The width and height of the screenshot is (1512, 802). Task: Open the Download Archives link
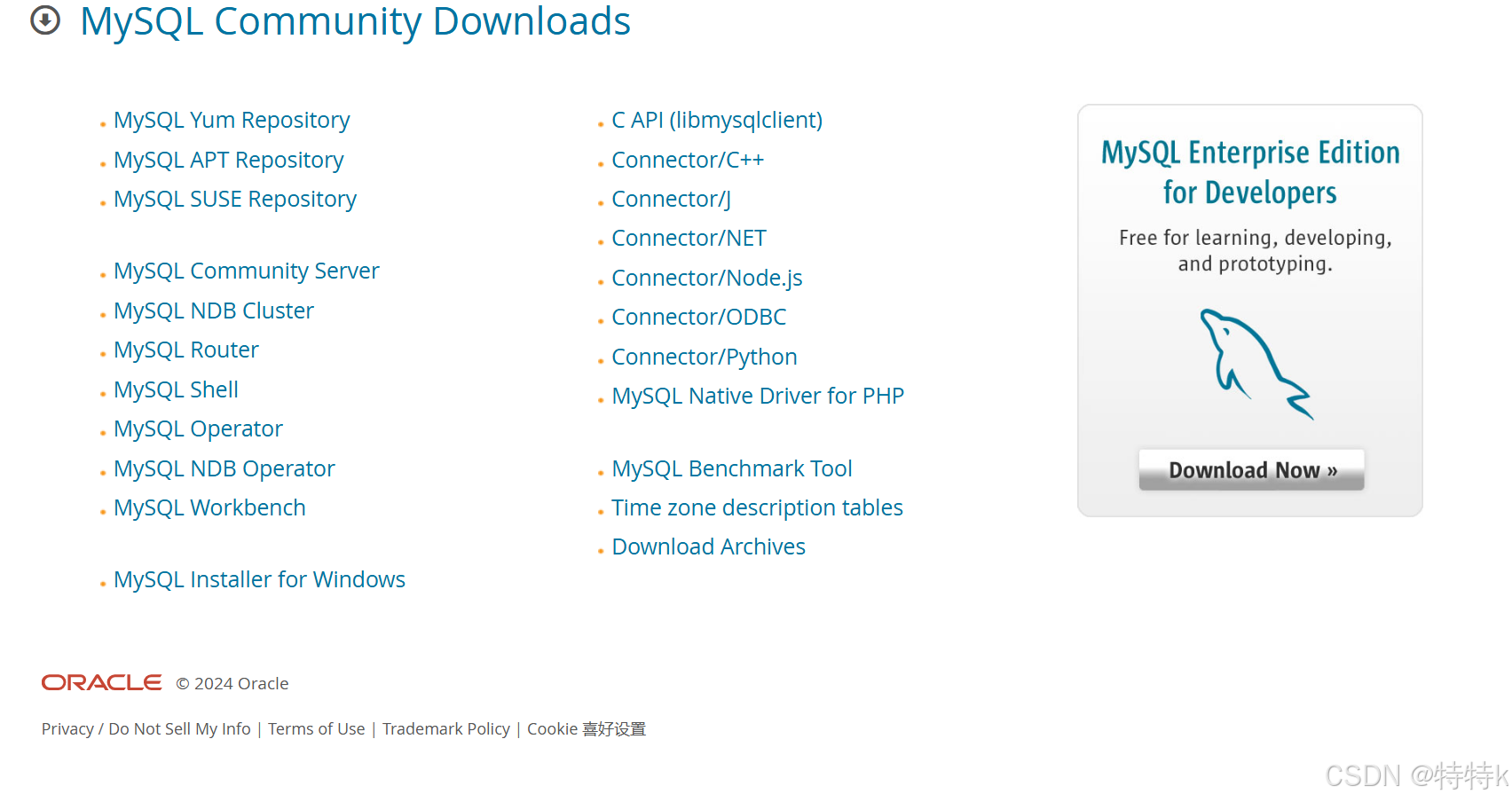coord(709,546)
